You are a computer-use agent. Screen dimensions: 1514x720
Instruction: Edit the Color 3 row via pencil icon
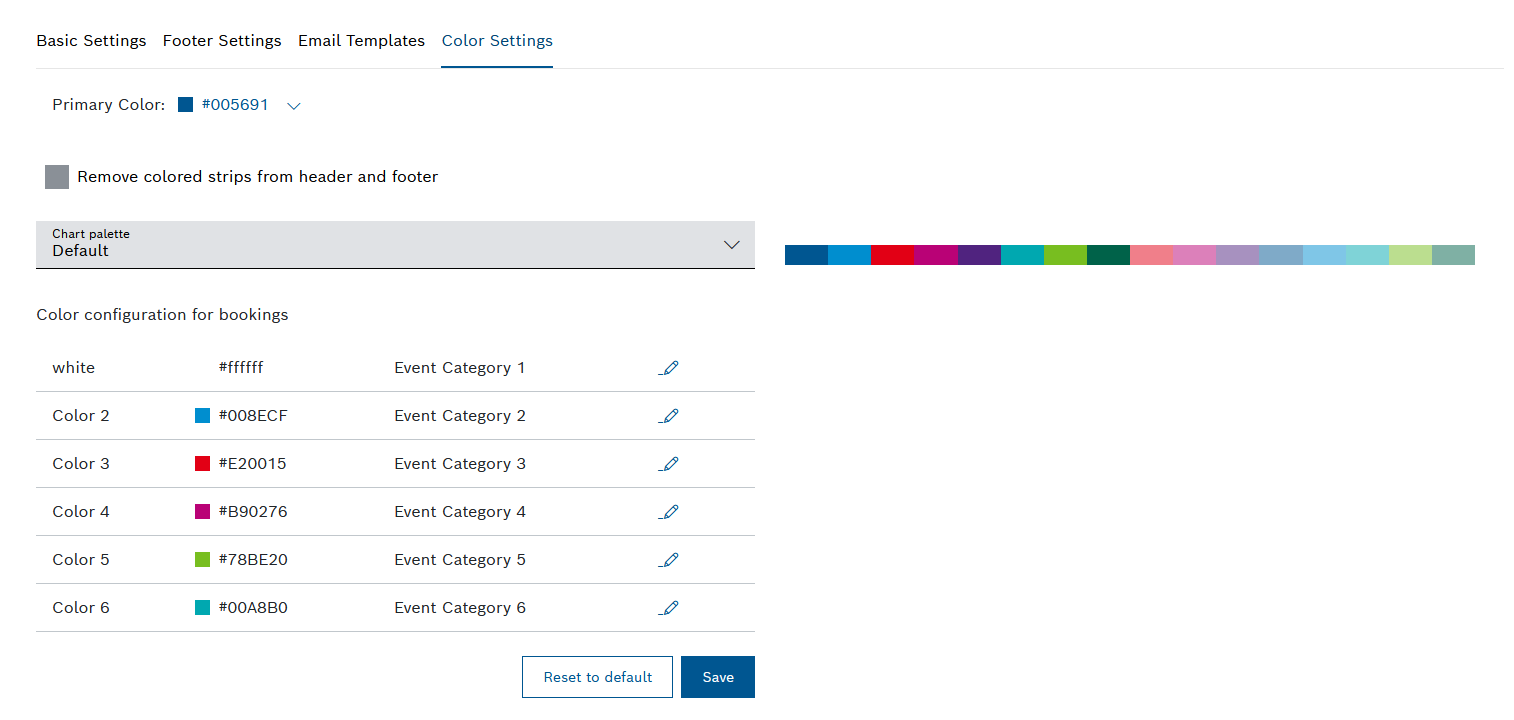click(669, 464)
